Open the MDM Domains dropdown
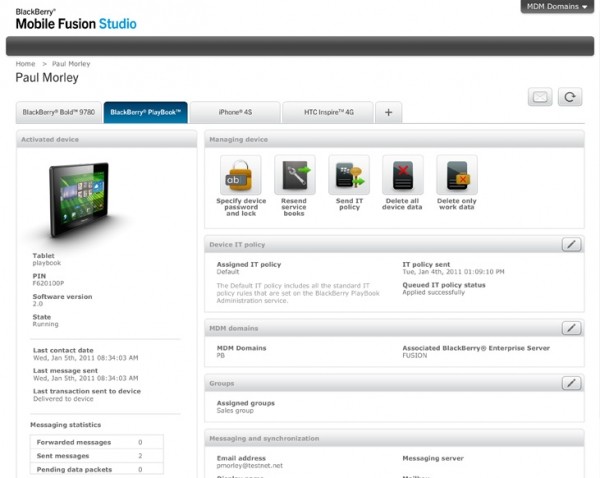This screenshot has height=478, width=600. 556,7
